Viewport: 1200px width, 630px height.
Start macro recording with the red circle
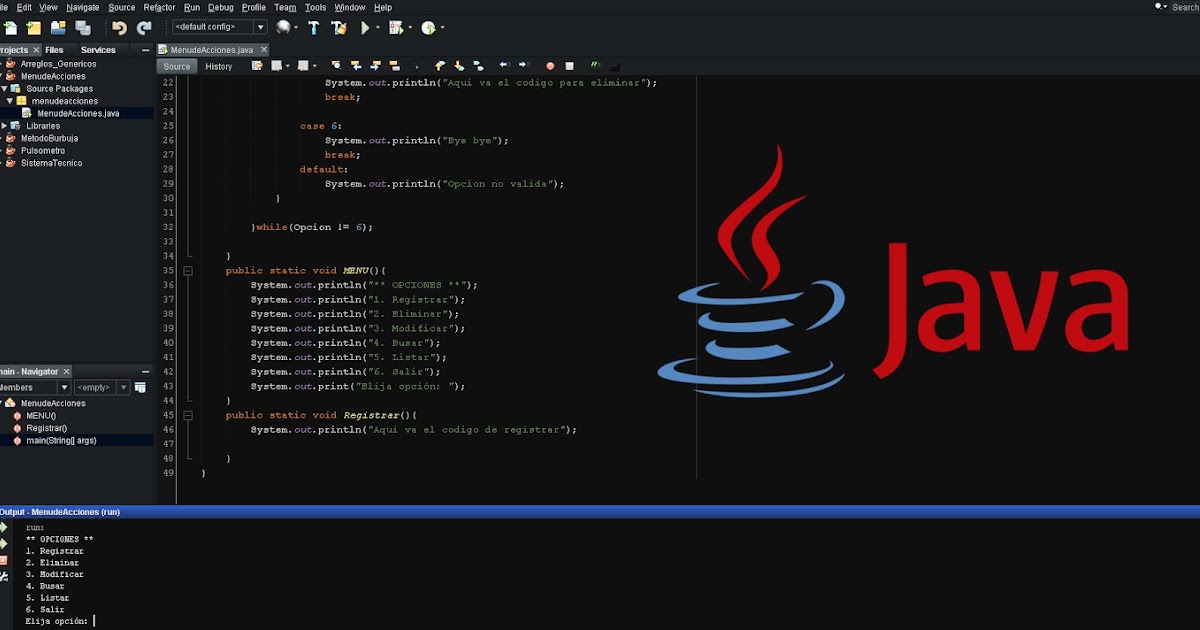(x=549, y=66)
